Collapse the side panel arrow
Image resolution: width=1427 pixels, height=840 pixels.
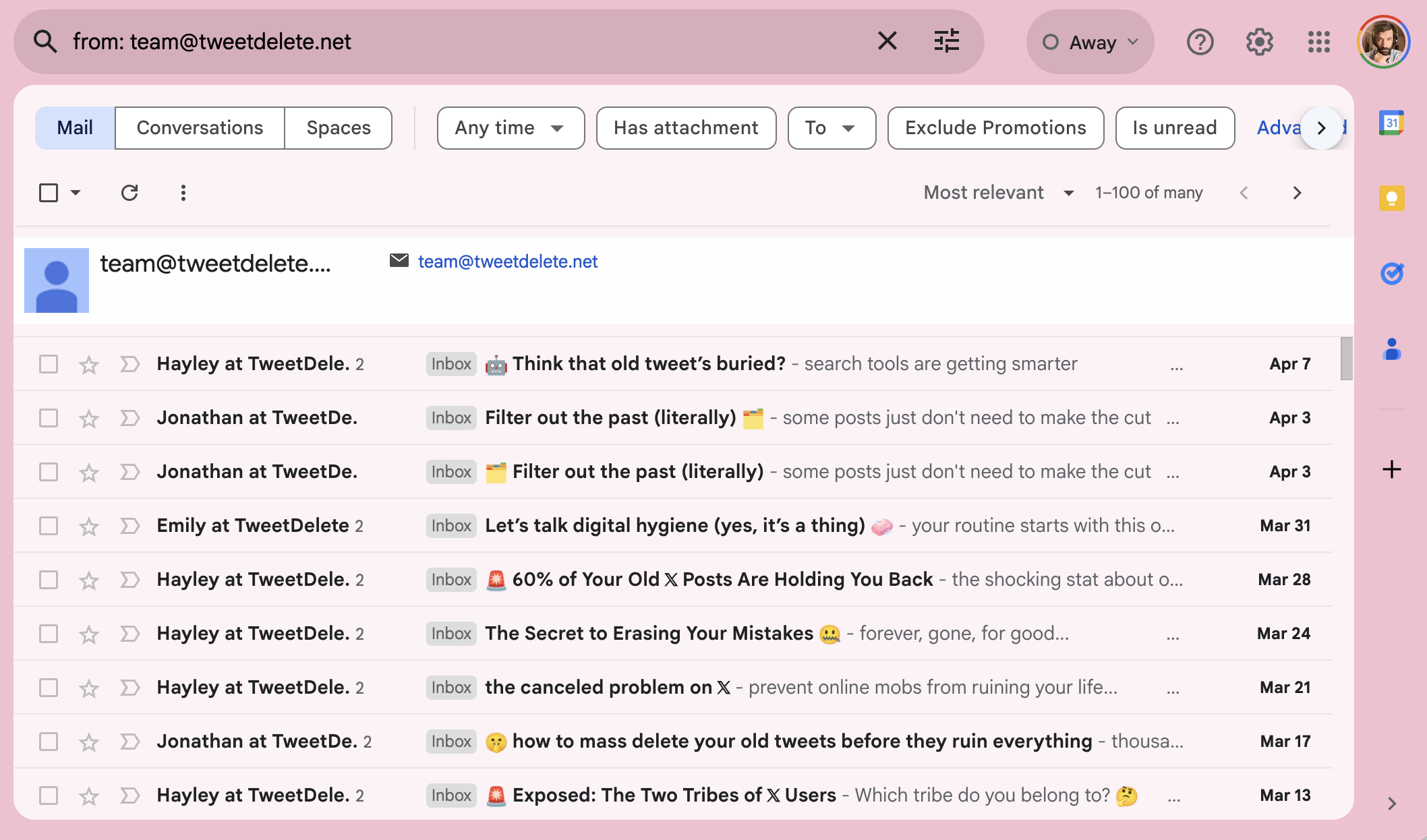1391,804
